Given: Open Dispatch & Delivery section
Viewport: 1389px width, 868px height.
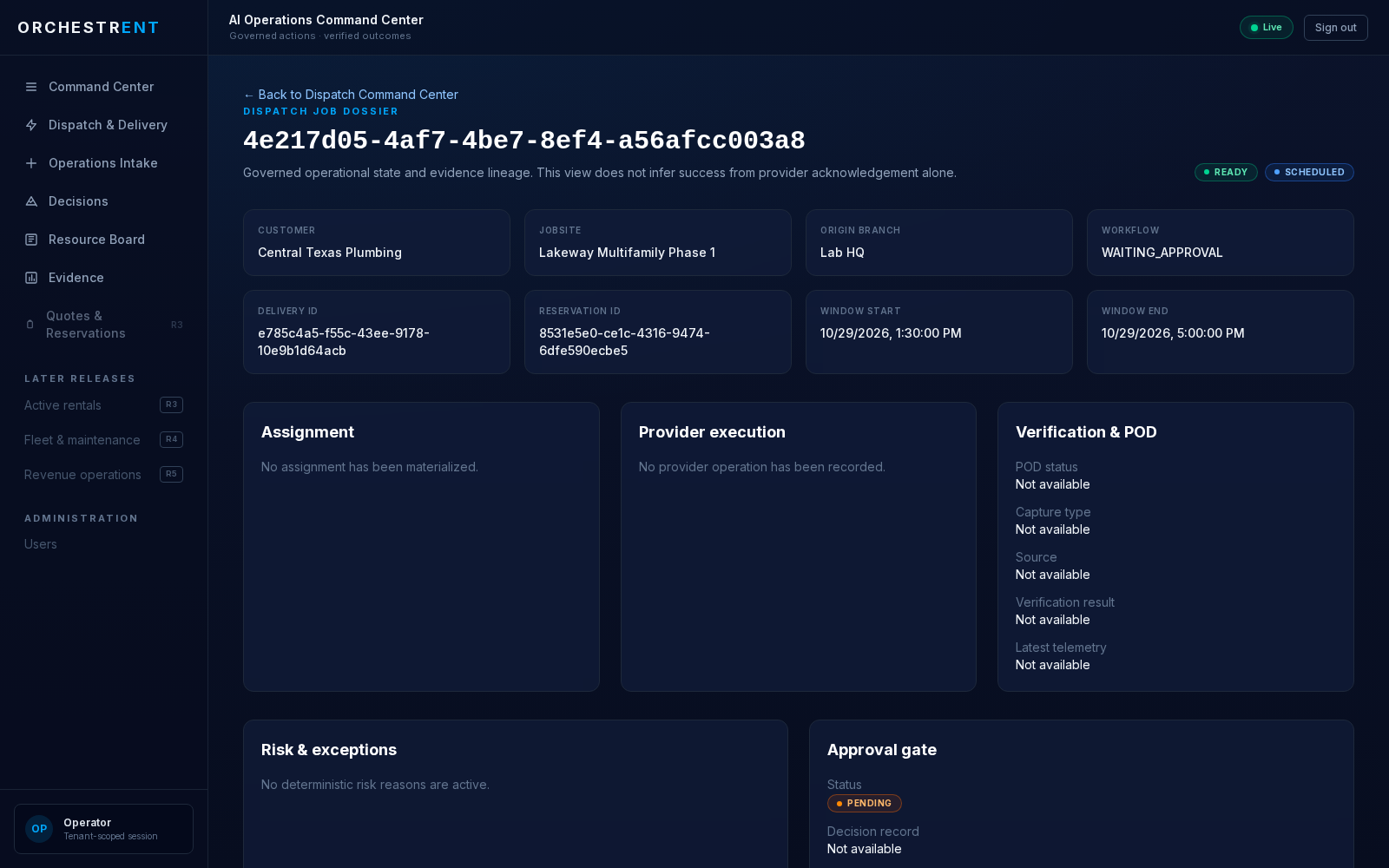Looking at the screenshot, I should pos(103,125).
